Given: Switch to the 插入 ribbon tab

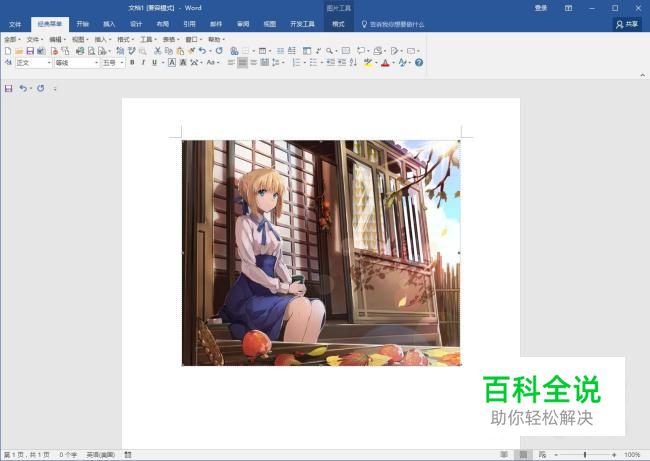Looking at the screenshot, I should pos(109,24).
